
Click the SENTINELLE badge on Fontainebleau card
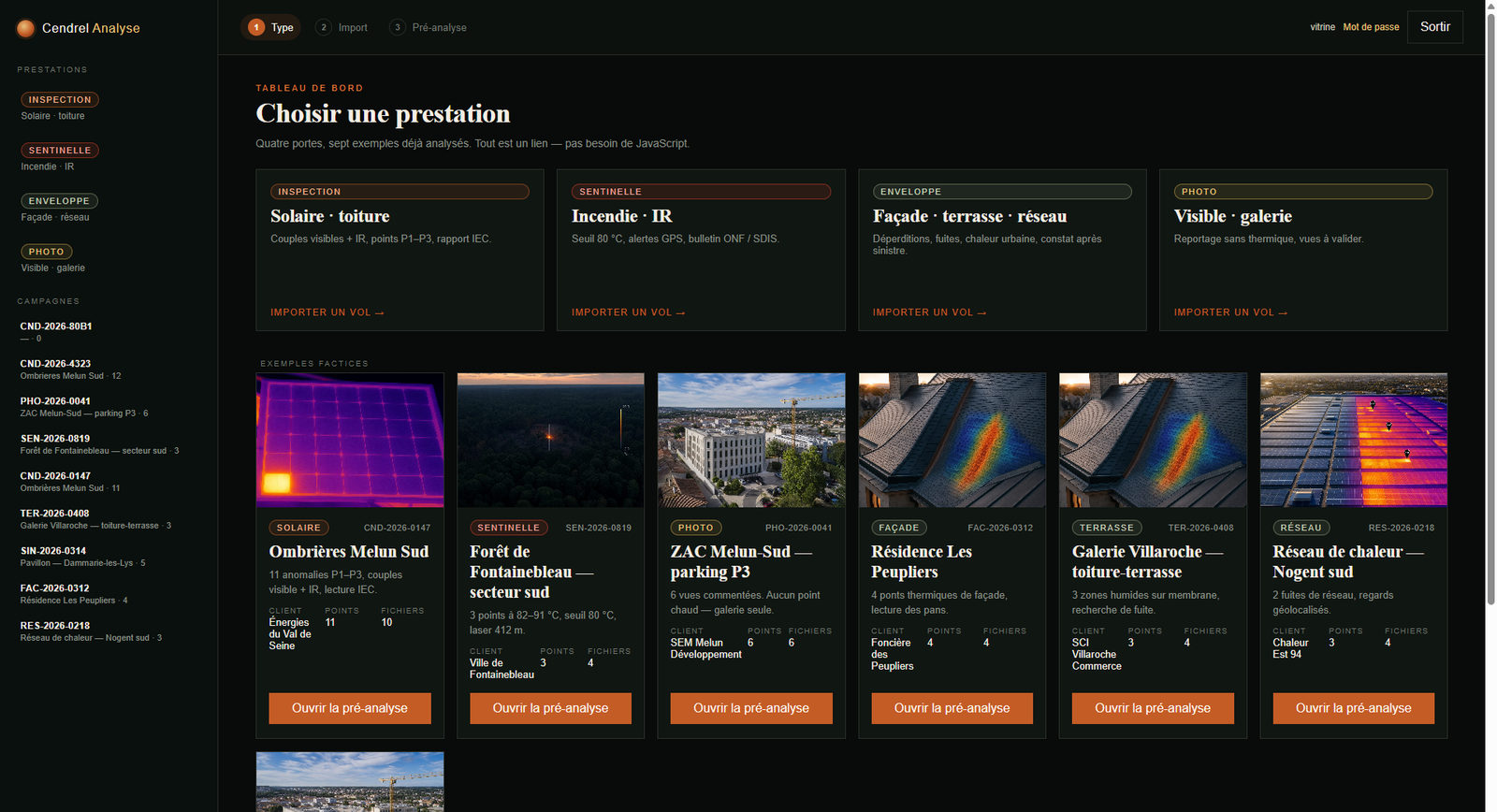click(509, 528)
